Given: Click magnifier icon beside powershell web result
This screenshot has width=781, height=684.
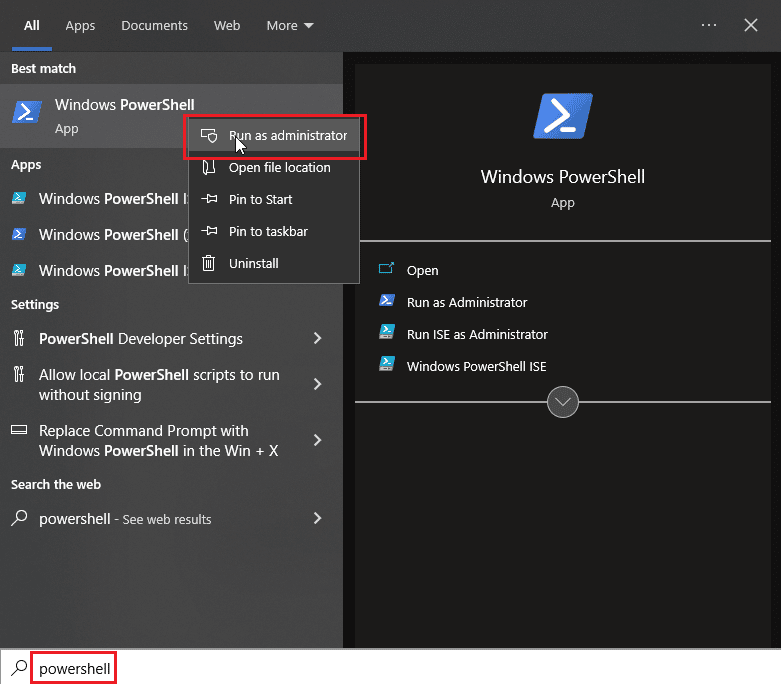Looking at the screenshot, I should (x=19, y=518).
